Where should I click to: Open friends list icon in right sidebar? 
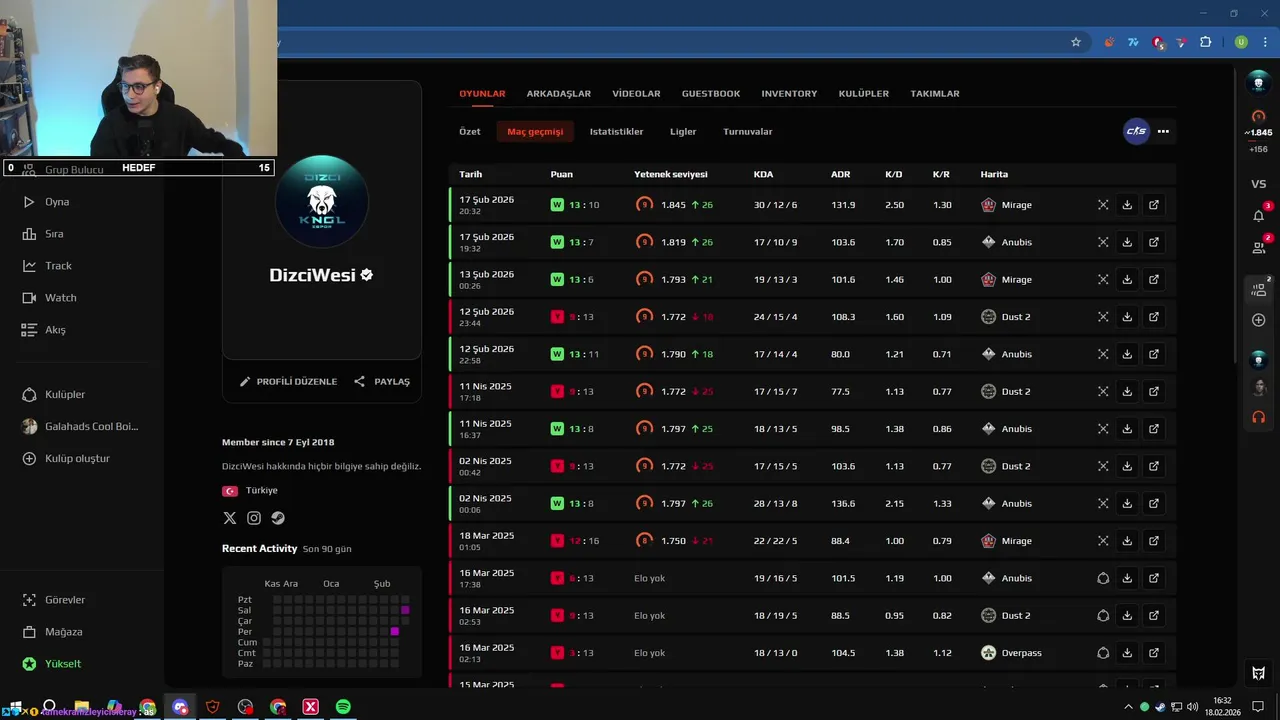(1259, 247)
